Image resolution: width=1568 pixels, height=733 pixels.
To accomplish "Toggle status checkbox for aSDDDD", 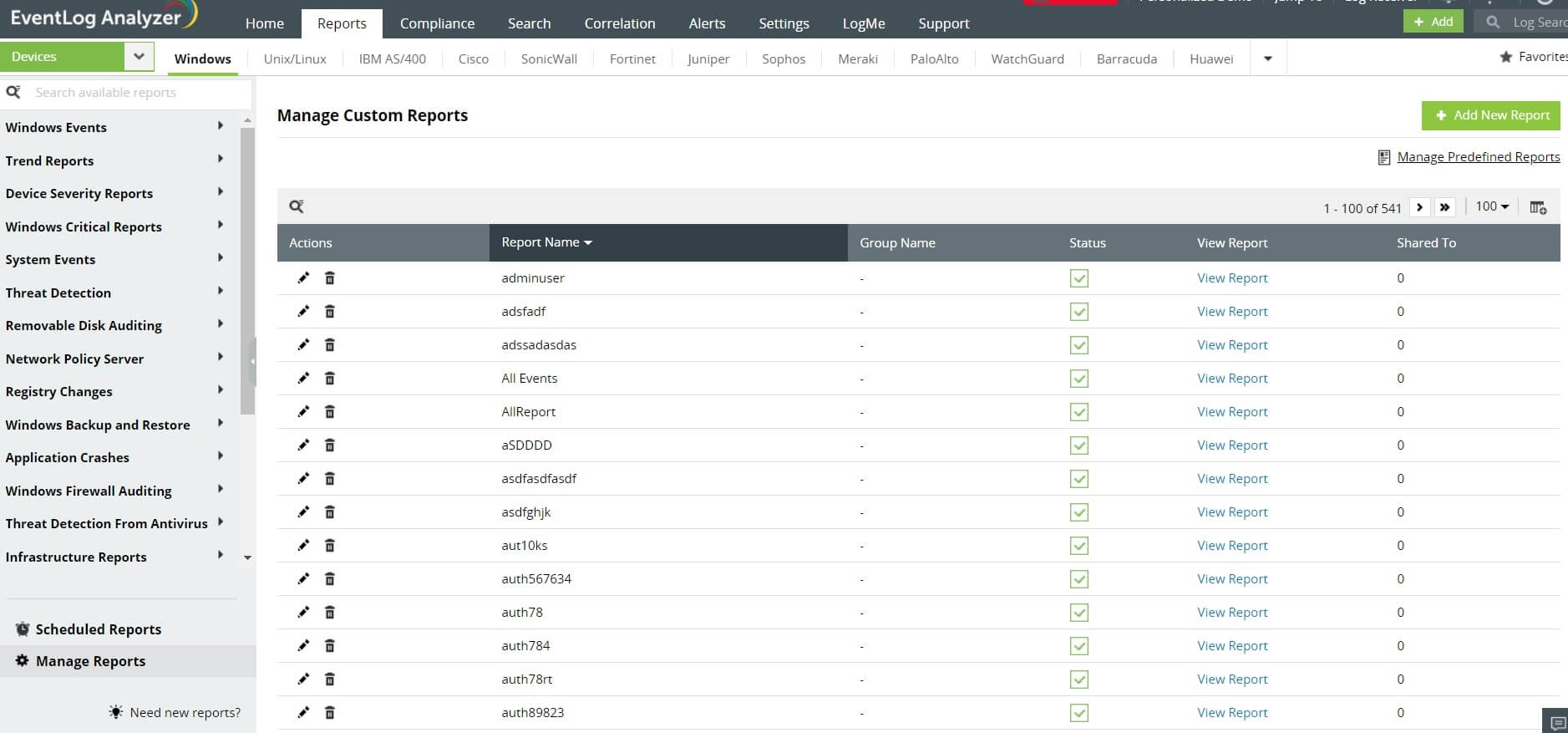I will coord(1079,445).
